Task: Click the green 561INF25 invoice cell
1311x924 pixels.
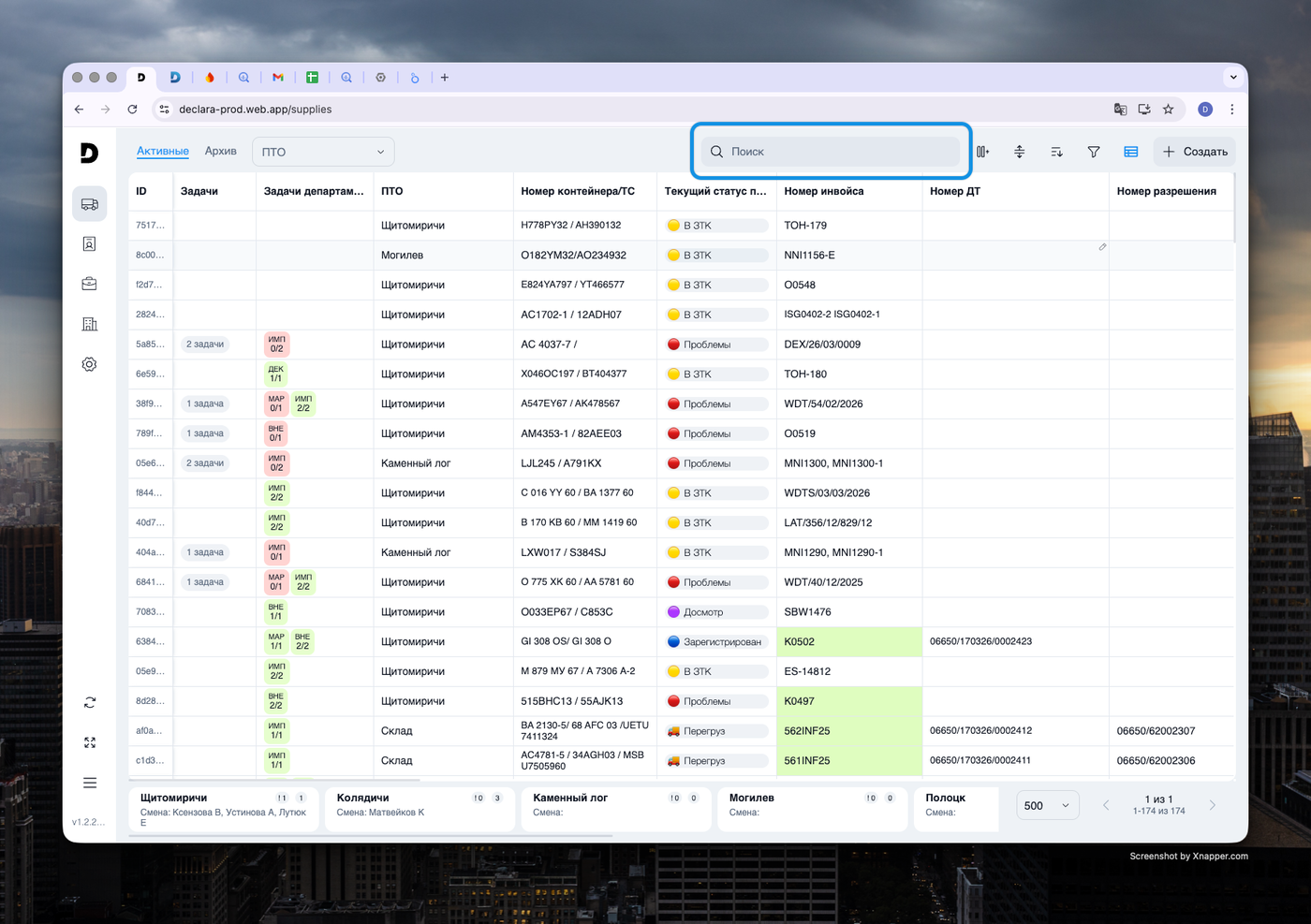Action: pos(849,761)
